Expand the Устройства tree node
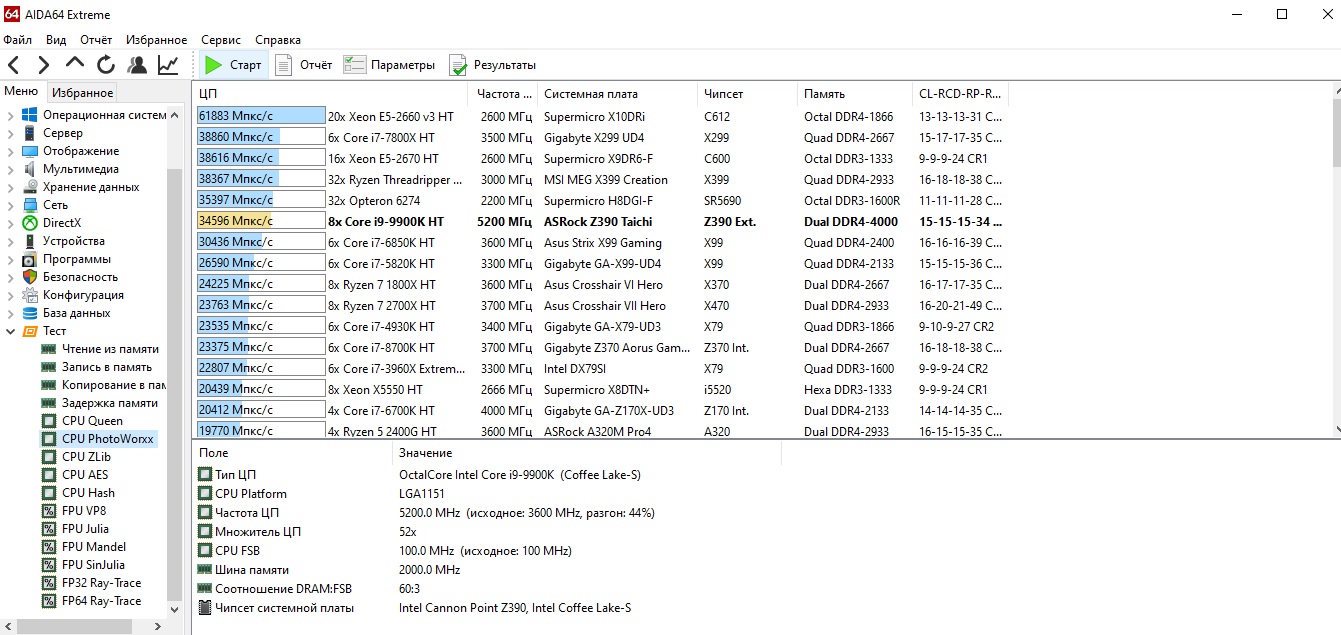 click(x=11, y=241)
